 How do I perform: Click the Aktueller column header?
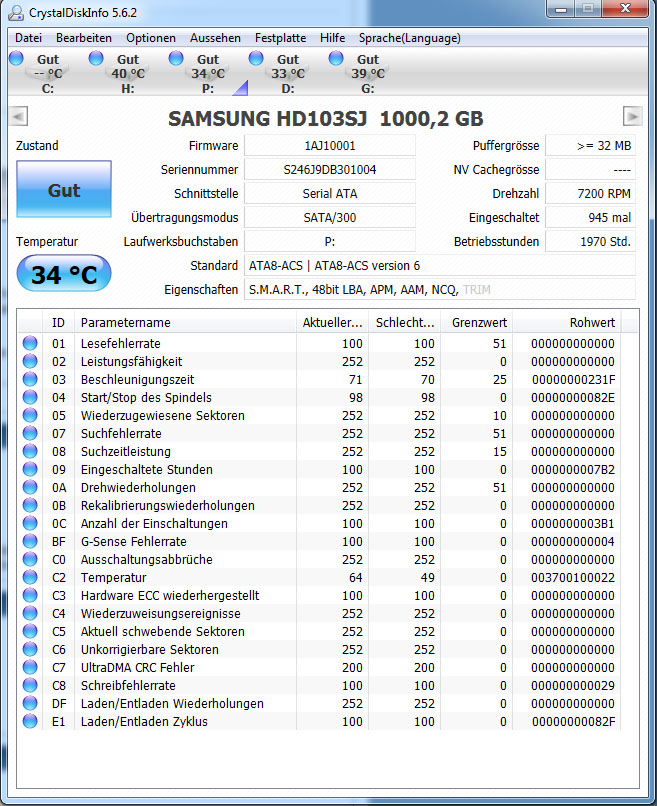pos(332,323)
